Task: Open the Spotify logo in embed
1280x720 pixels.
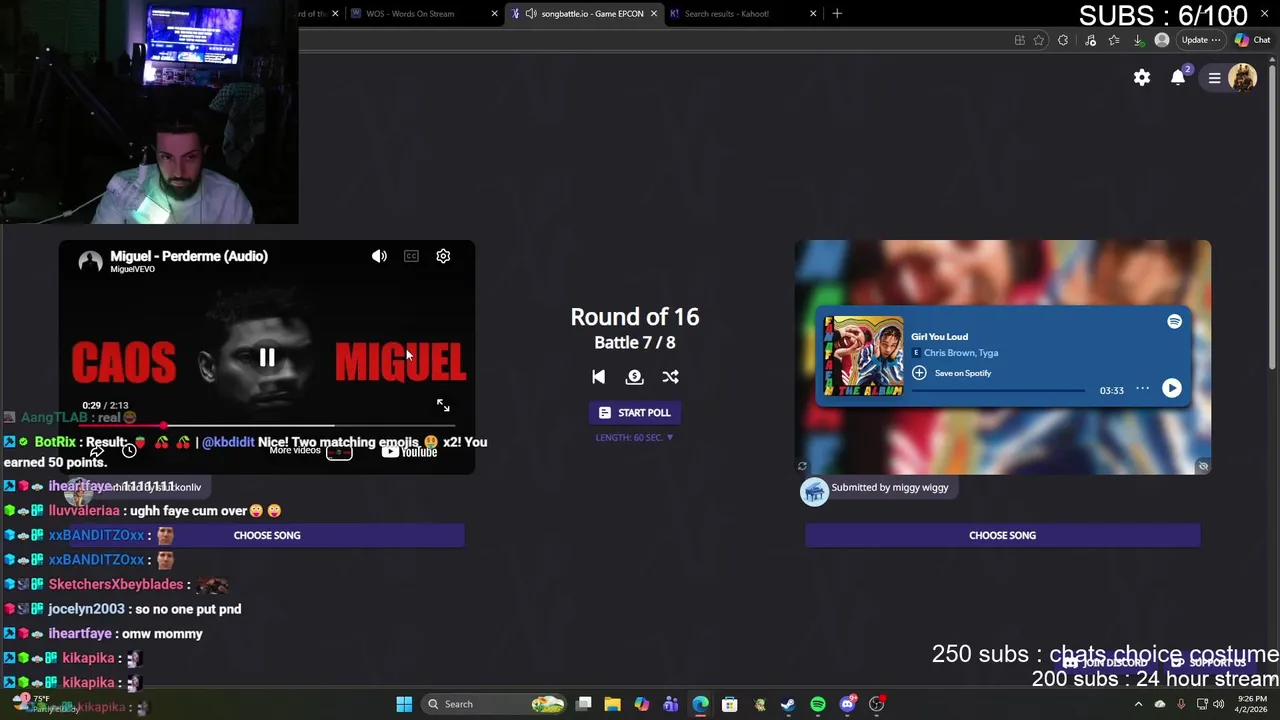Action: pyautogui.click(x=1174, y=321)
